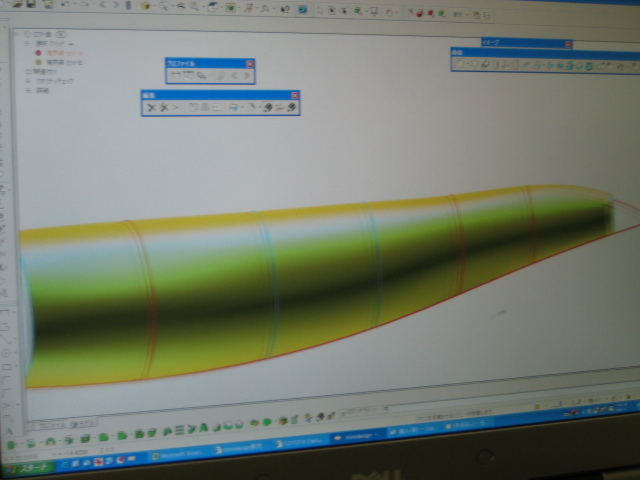
Task: Click the open folder icon in top toolbar
Action: pos(18,4)
